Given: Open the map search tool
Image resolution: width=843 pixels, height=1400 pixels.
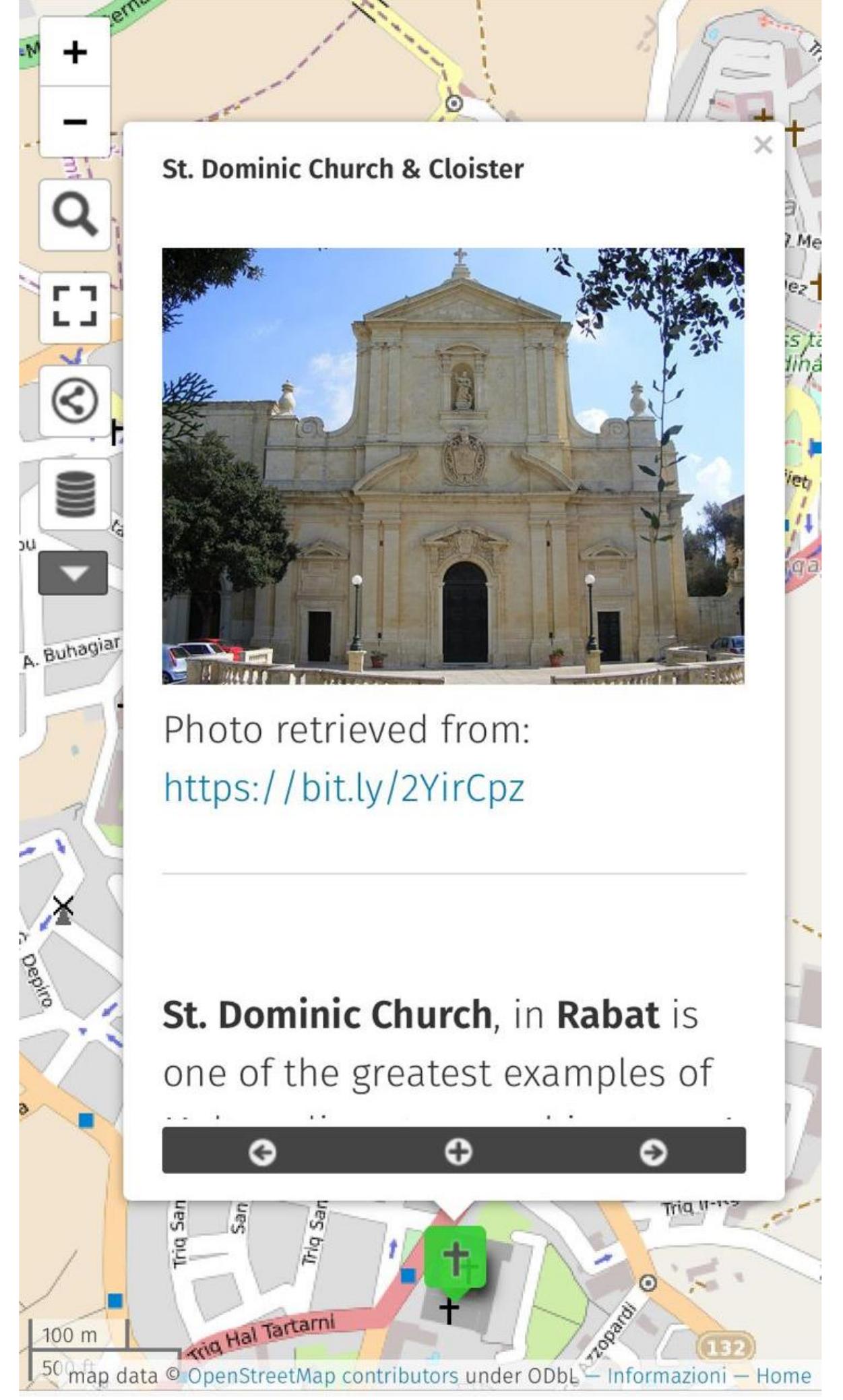Looking at the screenshot, I should tap(74, 215).
